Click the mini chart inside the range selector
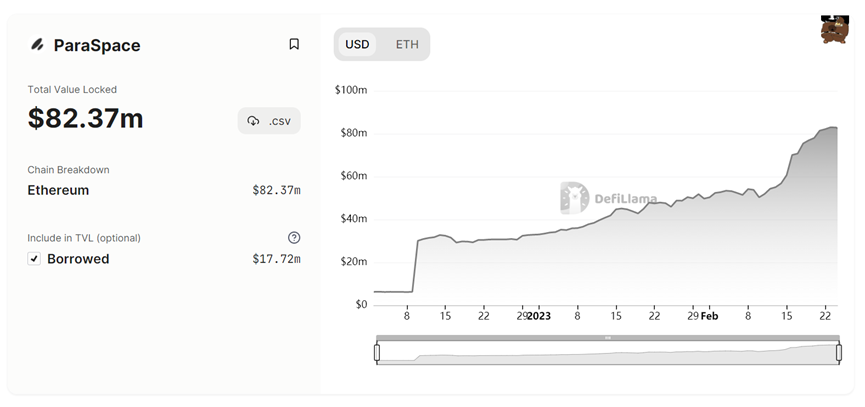Screen dimensions: 865x407 tap(607, 353)
